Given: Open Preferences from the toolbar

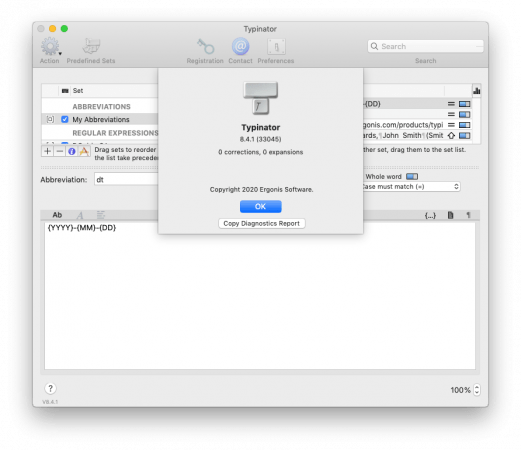Looking at the screenshot, I should point(276,47).
